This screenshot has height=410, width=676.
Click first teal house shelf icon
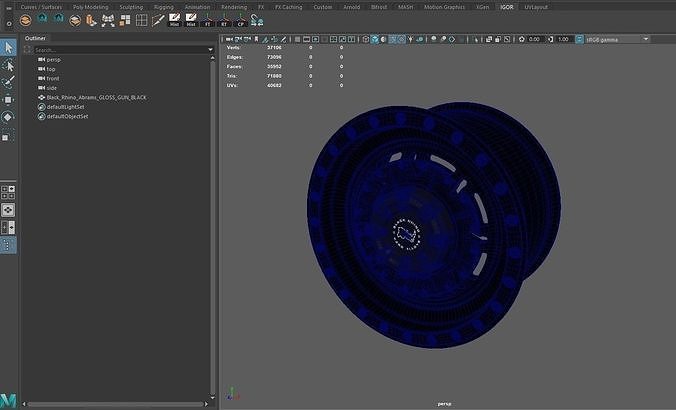point(42,19)
